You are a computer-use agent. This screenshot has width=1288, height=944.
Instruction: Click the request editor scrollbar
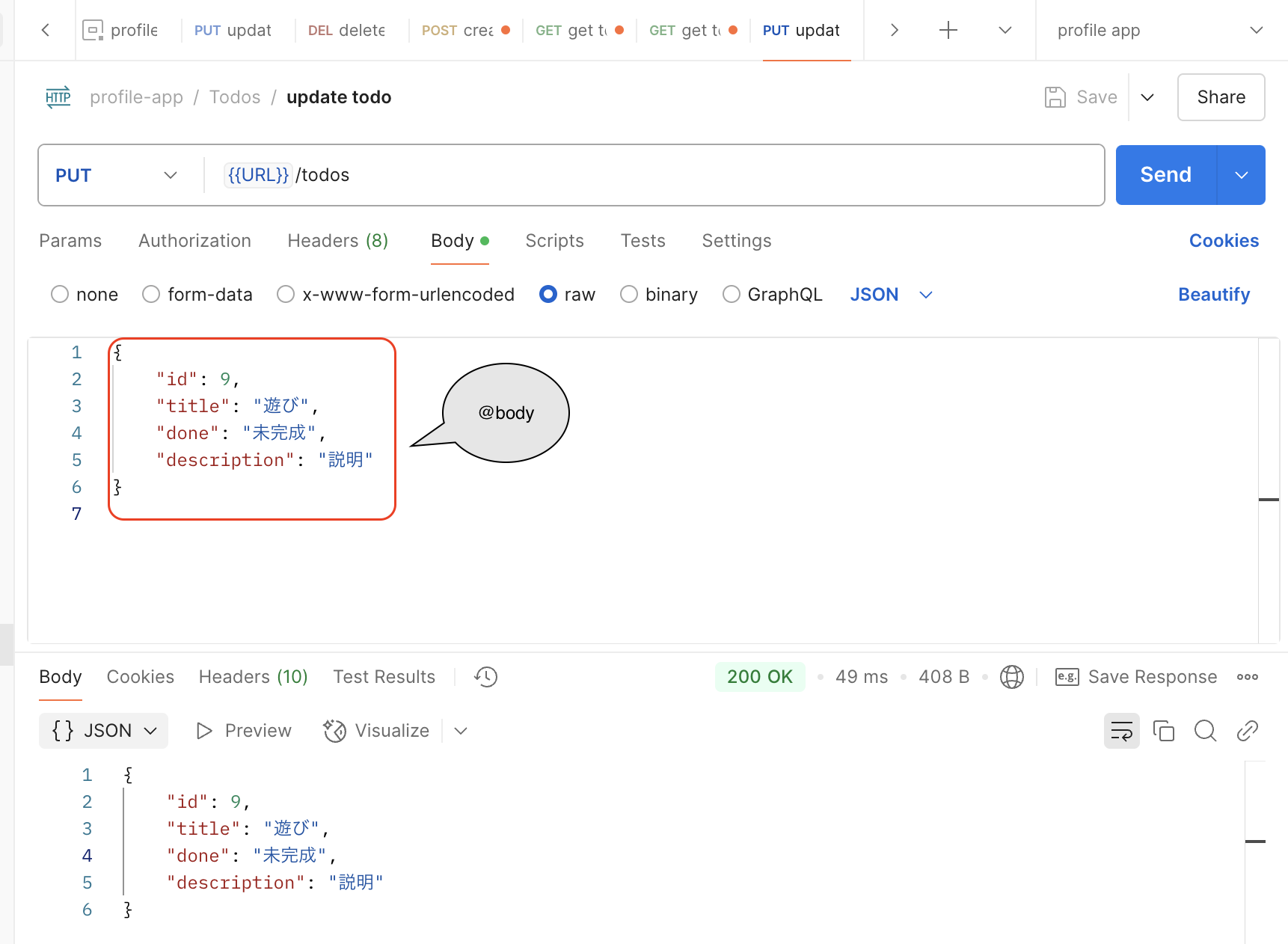[x=1269, y=491]
